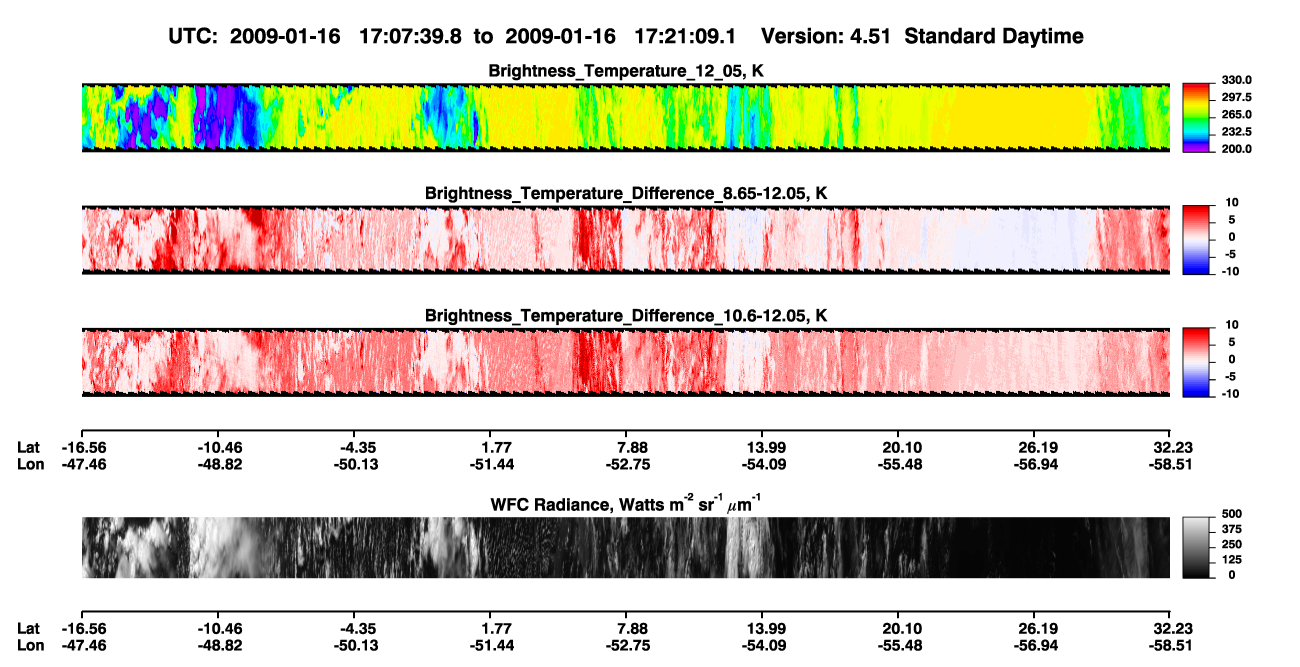Click the 500 label on radiance colorbar
This screenshot has width=1300, height=667.
point(1230,513)
